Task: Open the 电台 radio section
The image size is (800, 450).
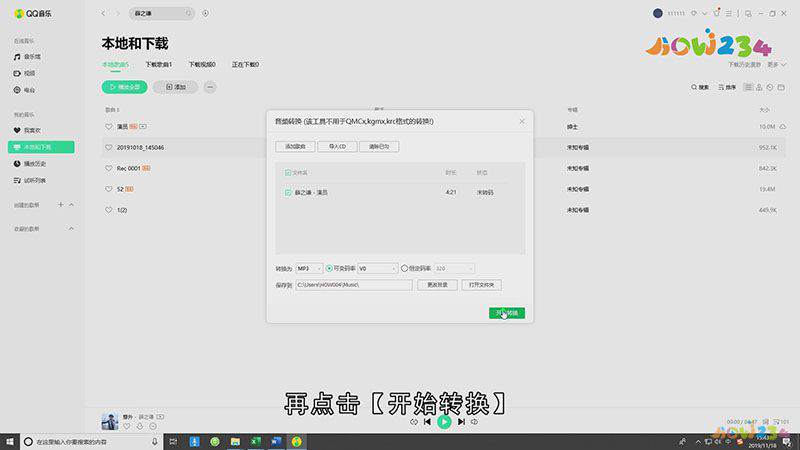Action: (x=24, y=90)
